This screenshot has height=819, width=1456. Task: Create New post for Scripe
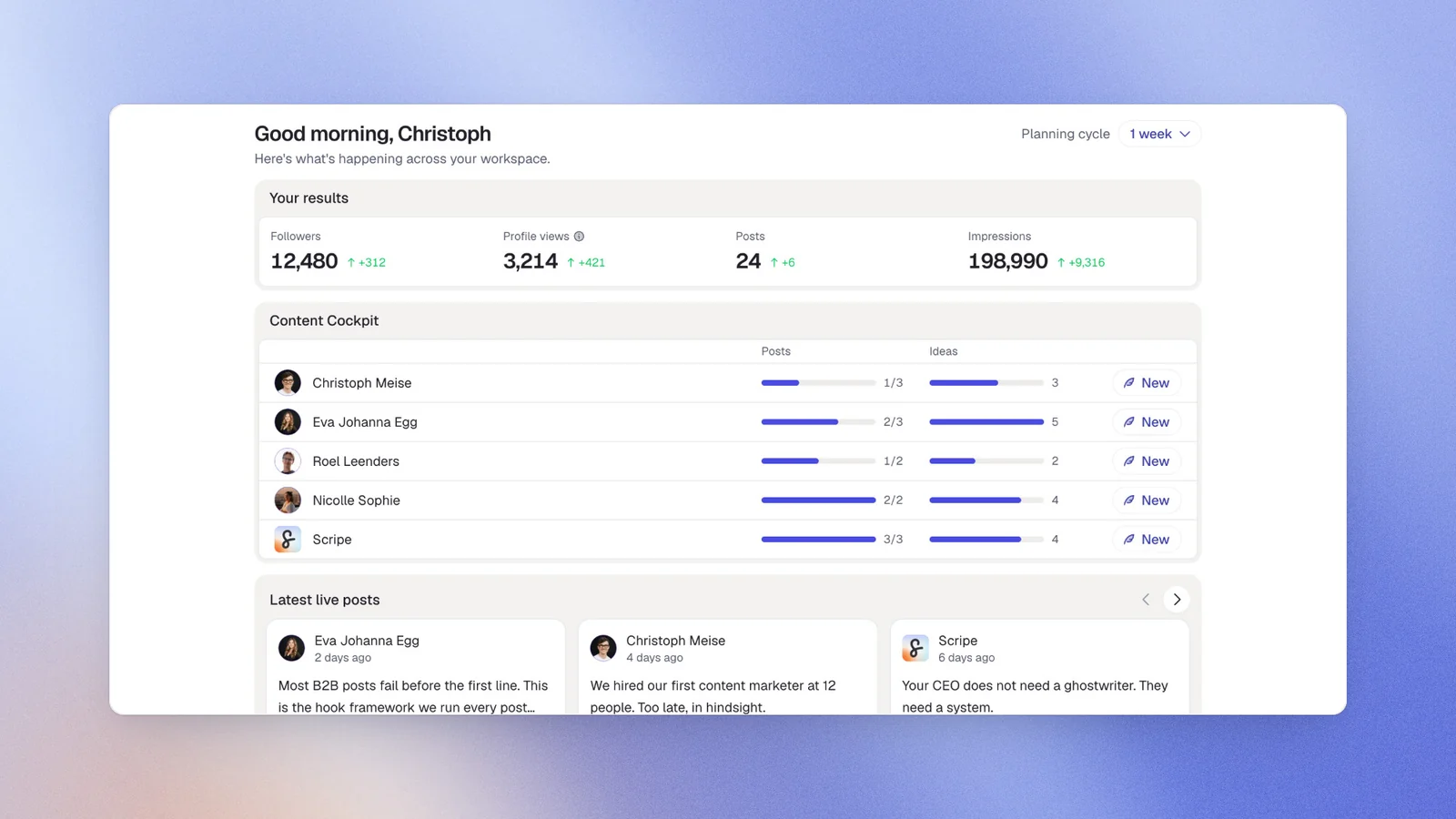(1147, 540)
